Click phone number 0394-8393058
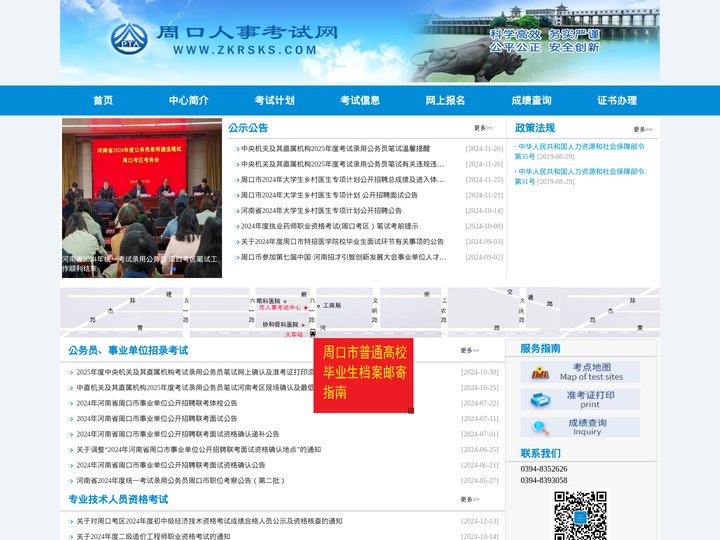The image size is (720, 540). [544, 480]
